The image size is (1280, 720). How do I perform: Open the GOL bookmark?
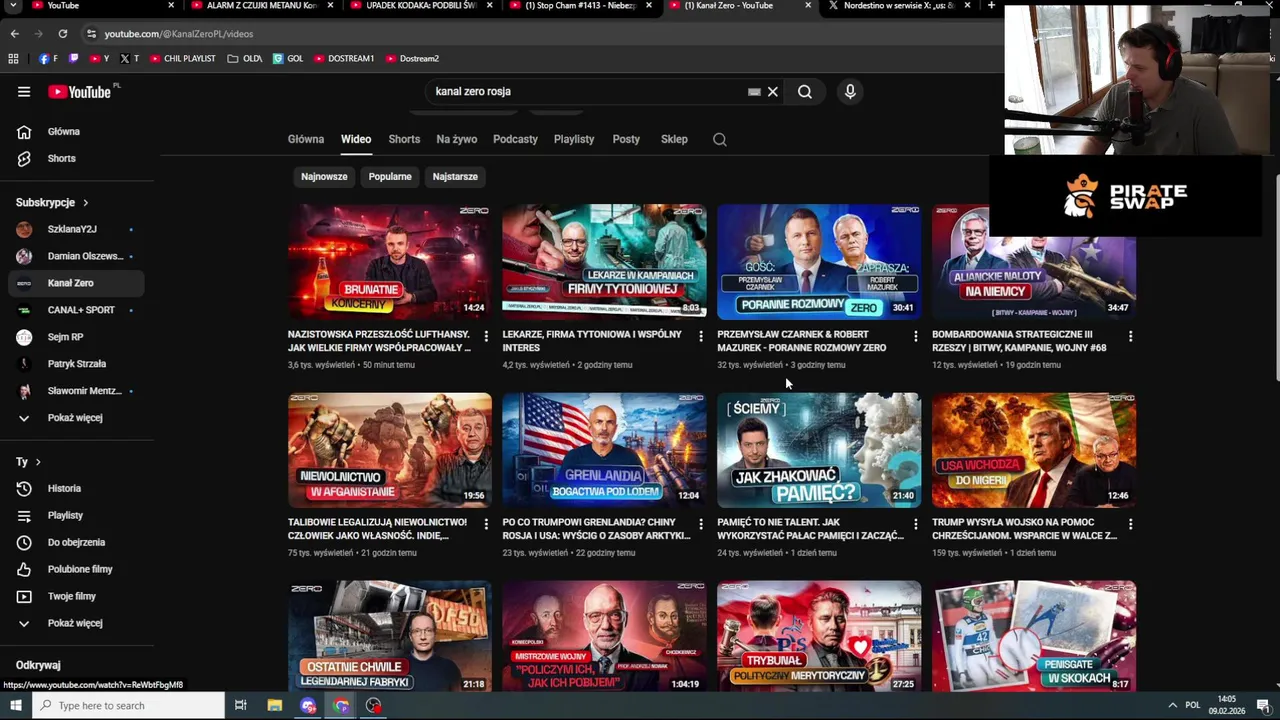pyautogui.click(x=288, y=58)
